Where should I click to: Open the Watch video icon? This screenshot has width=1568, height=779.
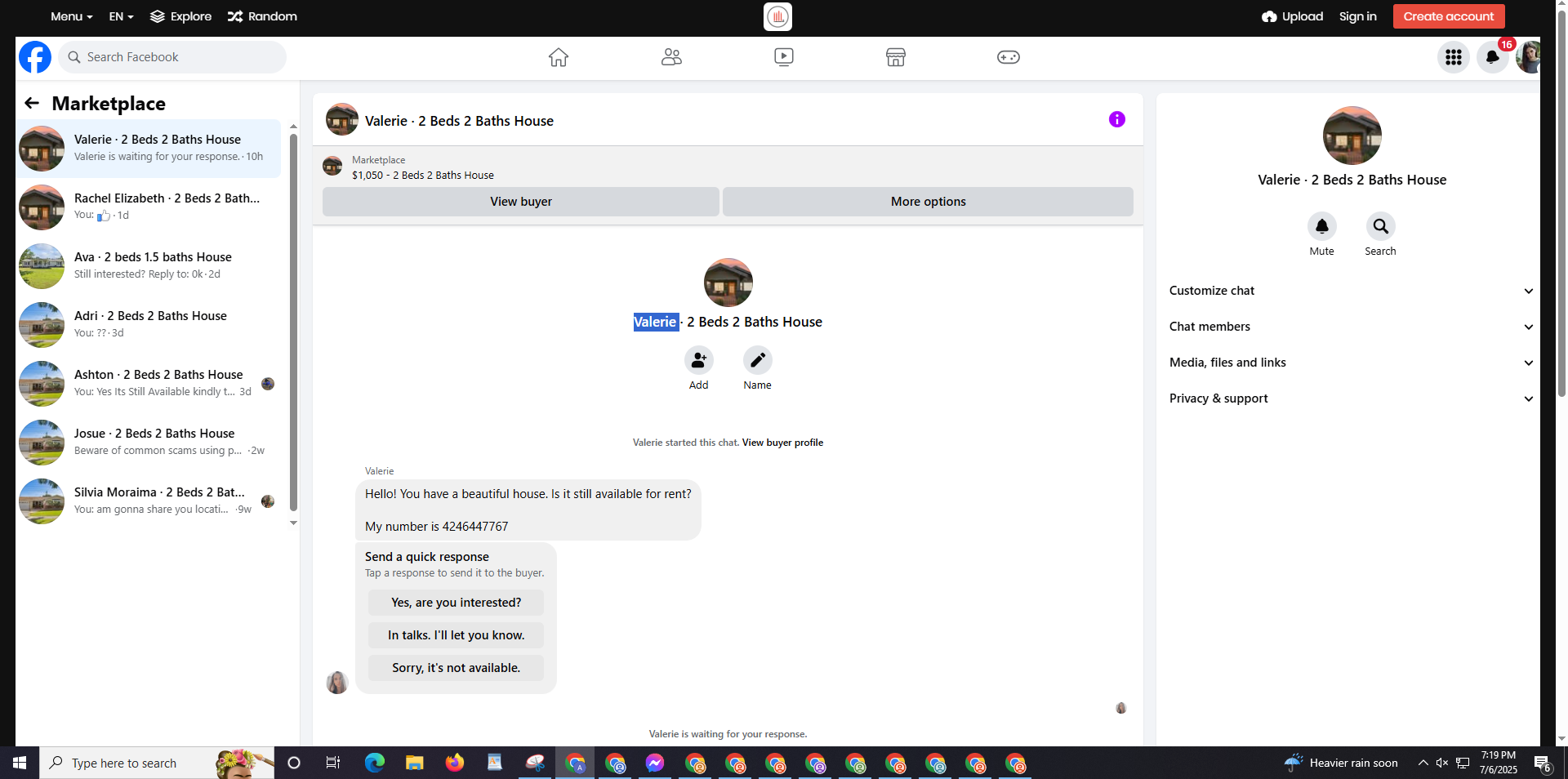(784, 57)
